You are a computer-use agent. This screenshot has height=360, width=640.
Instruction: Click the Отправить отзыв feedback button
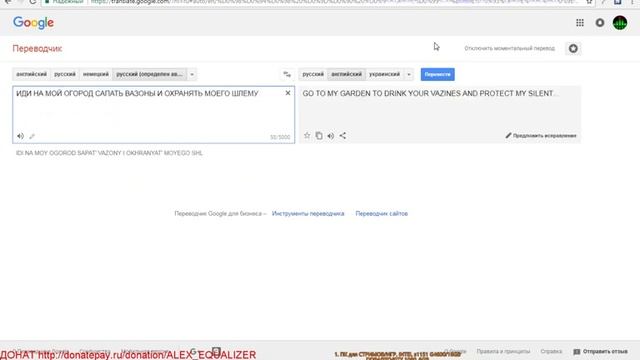coord(601,351)
